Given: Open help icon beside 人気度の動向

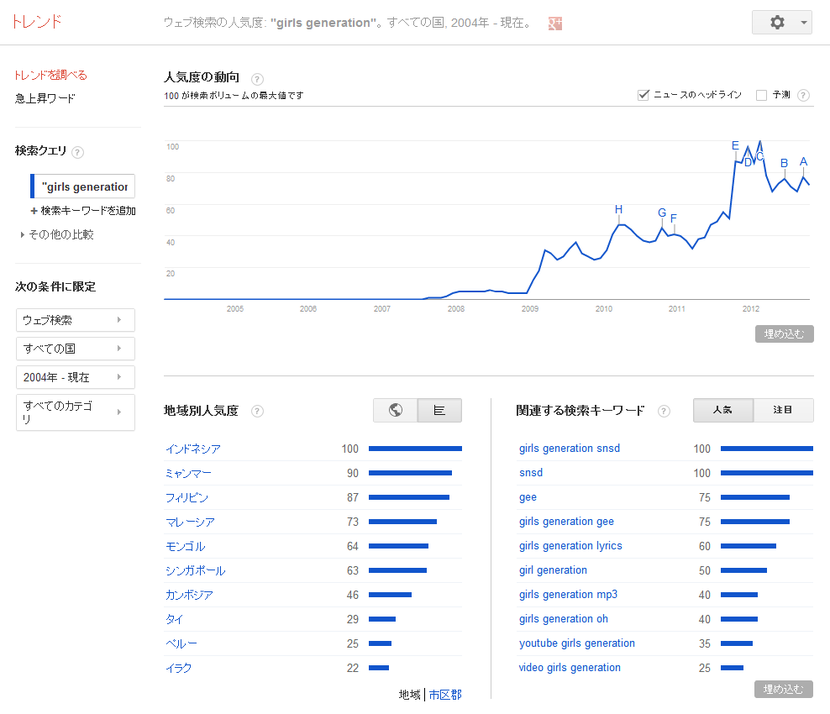Looking at the screenshot, I should [x=257, y=79].
